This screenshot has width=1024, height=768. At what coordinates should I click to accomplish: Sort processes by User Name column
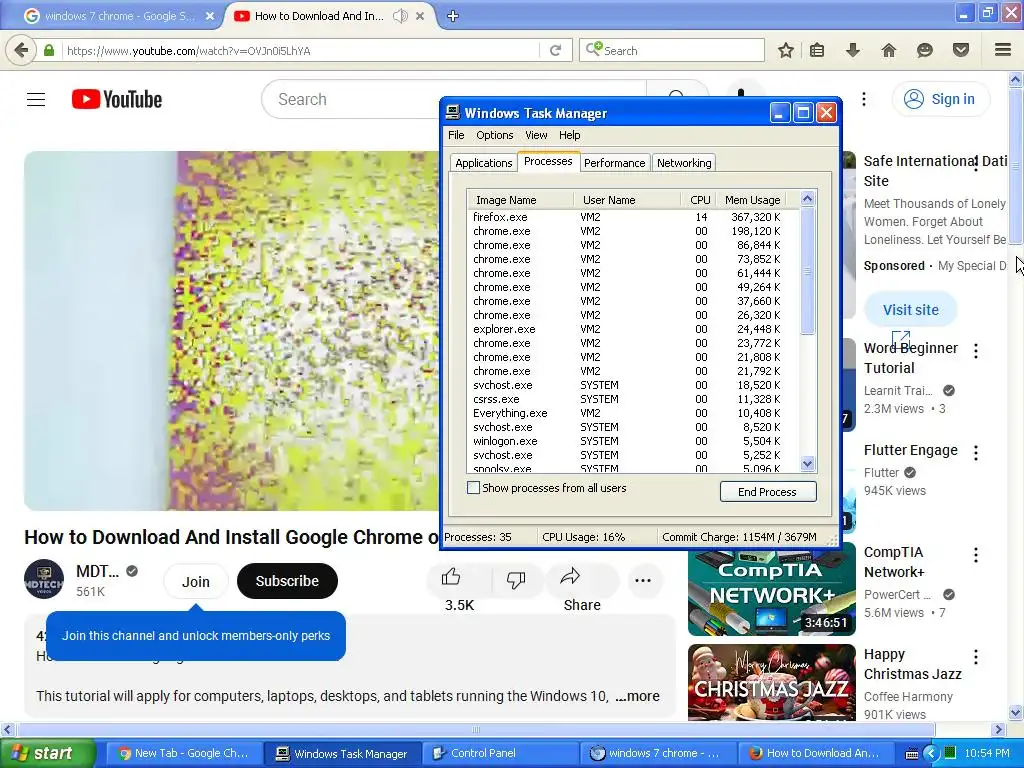(x=626, y=200)
